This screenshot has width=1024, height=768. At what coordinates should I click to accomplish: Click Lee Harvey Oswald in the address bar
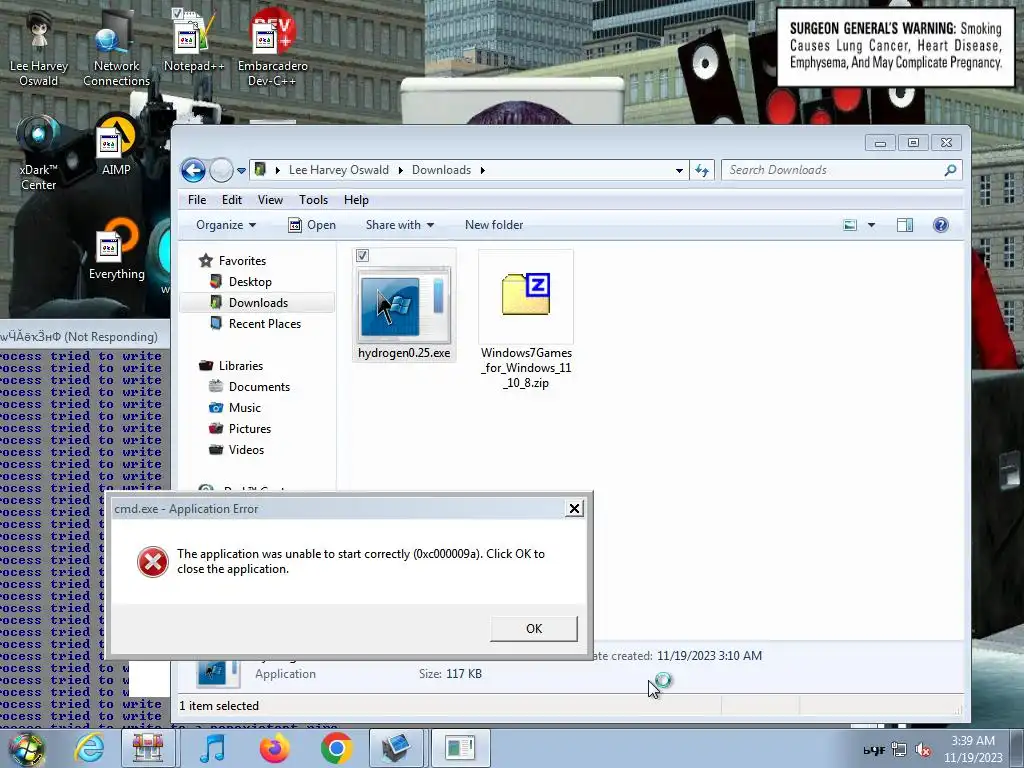(338, 170)
